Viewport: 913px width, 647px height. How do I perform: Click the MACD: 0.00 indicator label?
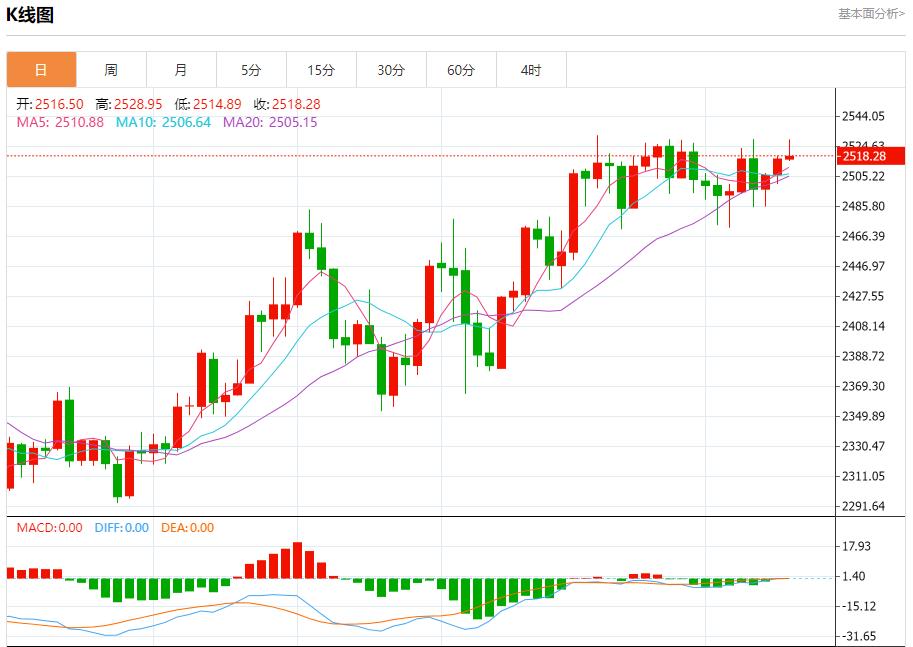(49, 528)
